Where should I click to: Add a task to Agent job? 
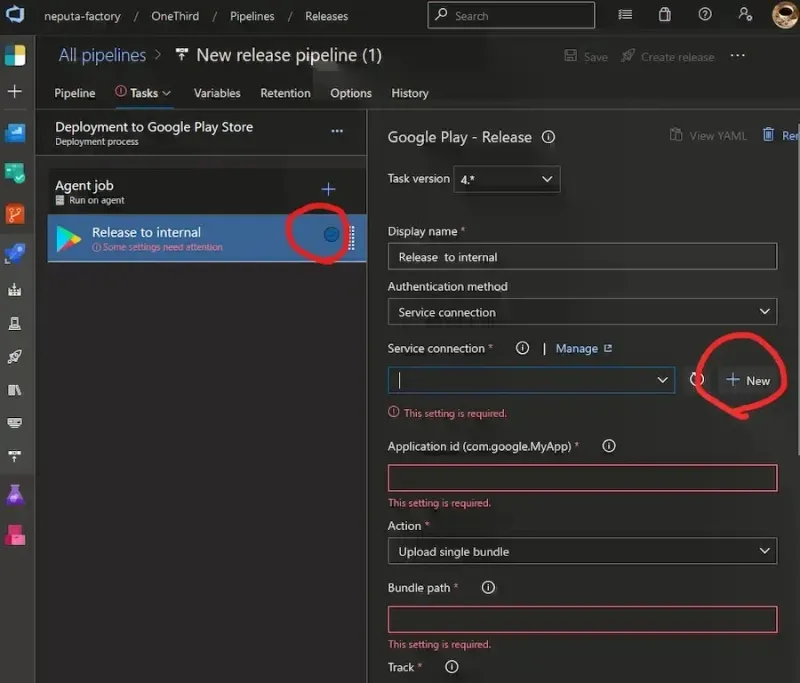coord(328,189)
